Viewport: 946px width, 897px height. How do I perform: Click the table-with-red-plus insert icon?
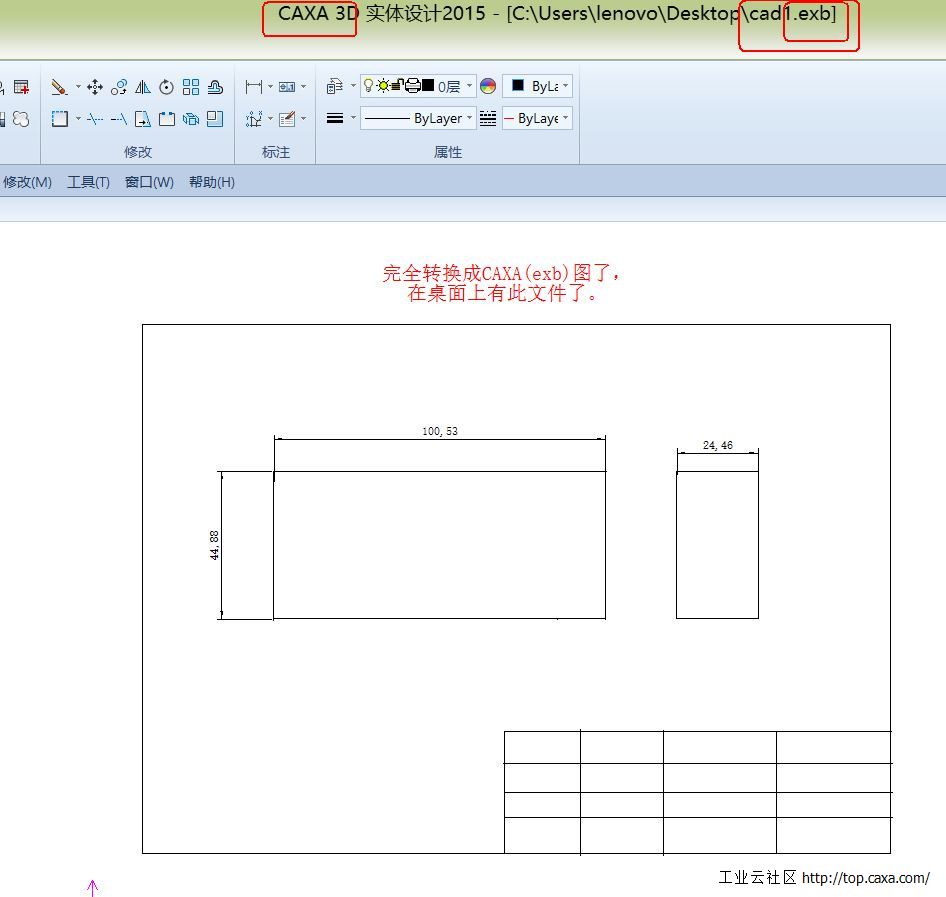(21, 87)
